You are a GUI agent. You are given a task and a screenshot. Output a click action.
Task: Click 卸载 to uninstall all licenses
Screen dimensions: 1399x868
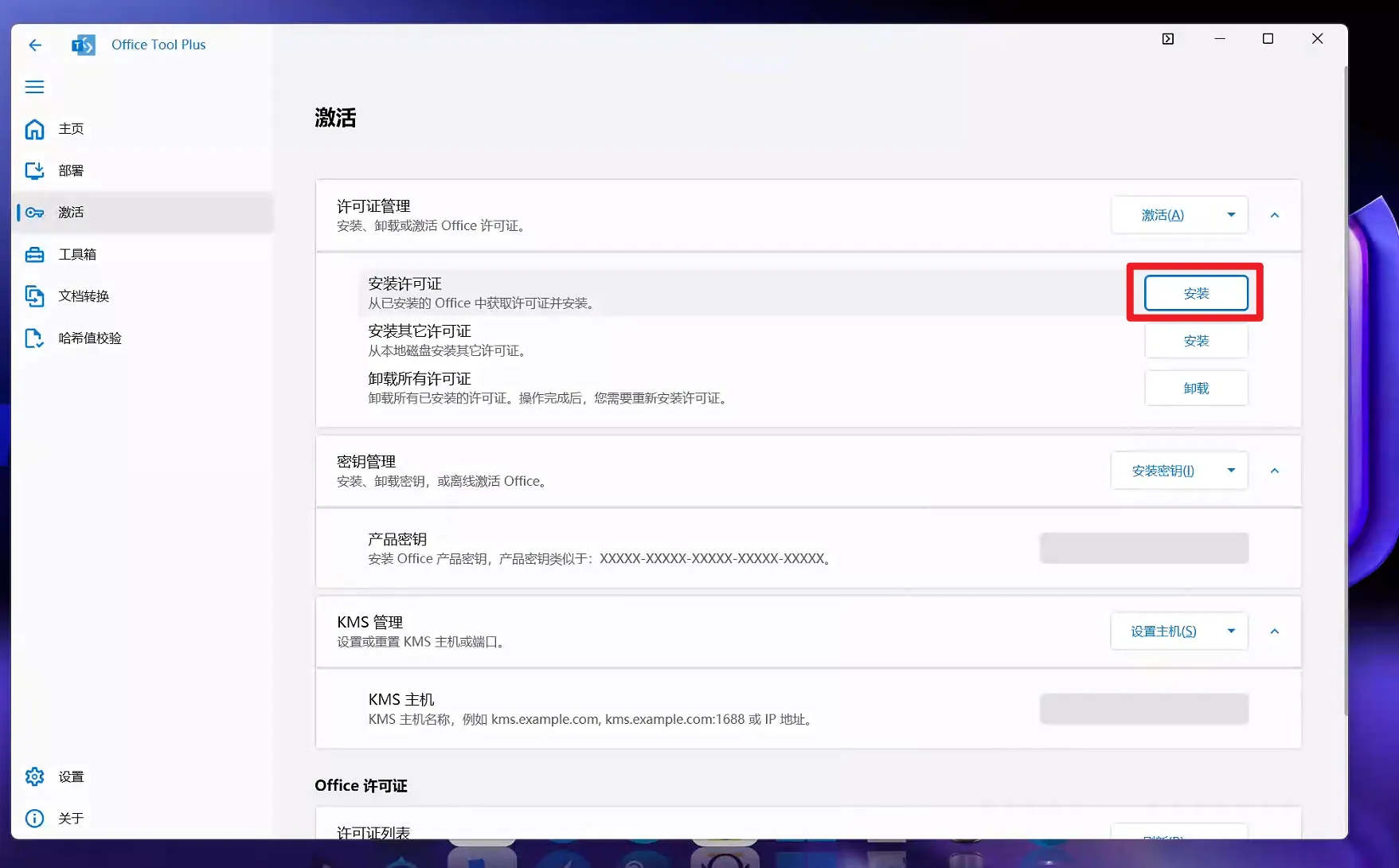1196,389
